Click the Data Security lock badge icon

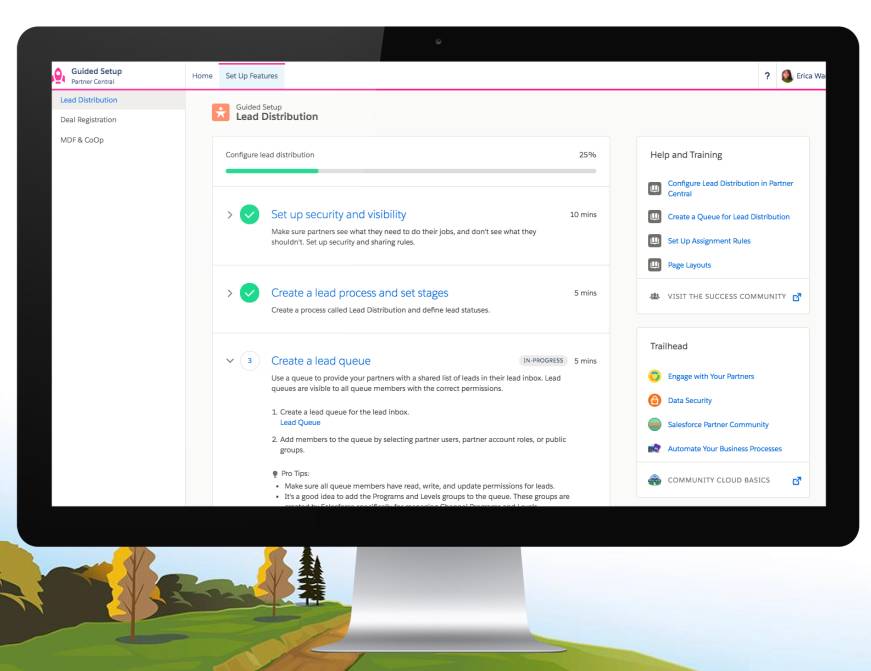point(654,400)
